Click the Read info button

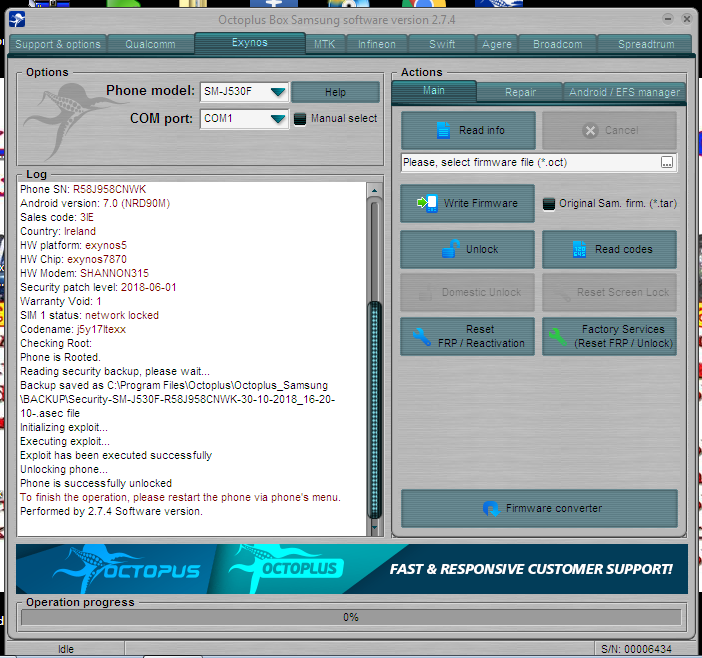[x=468, y=130]
